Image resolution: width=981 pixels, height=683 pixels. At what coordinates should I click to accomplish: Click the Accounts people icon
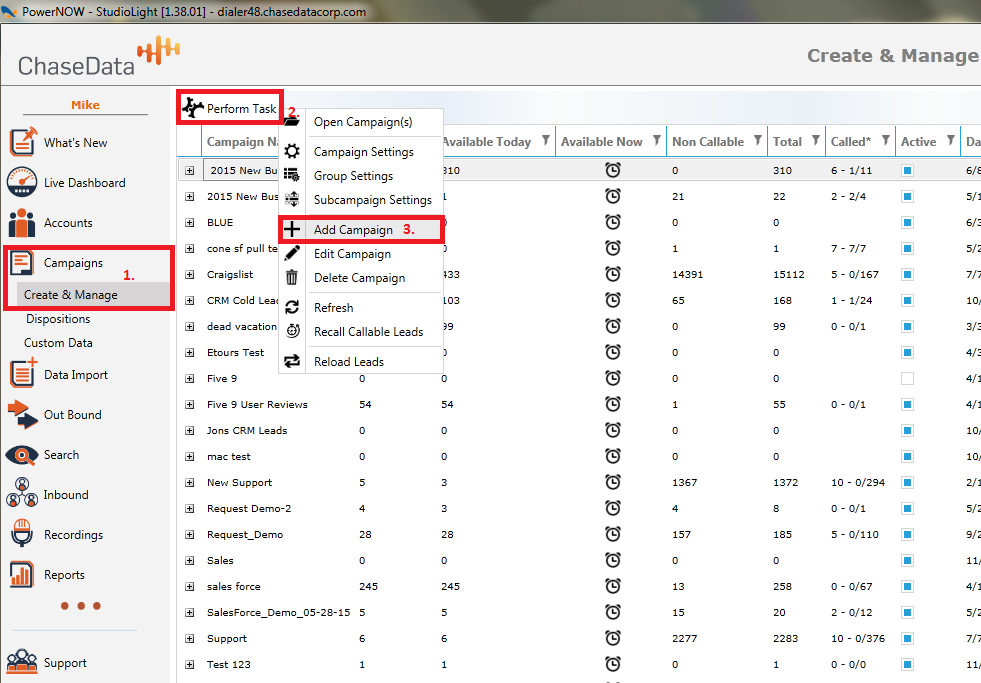(x=22, y=223)
